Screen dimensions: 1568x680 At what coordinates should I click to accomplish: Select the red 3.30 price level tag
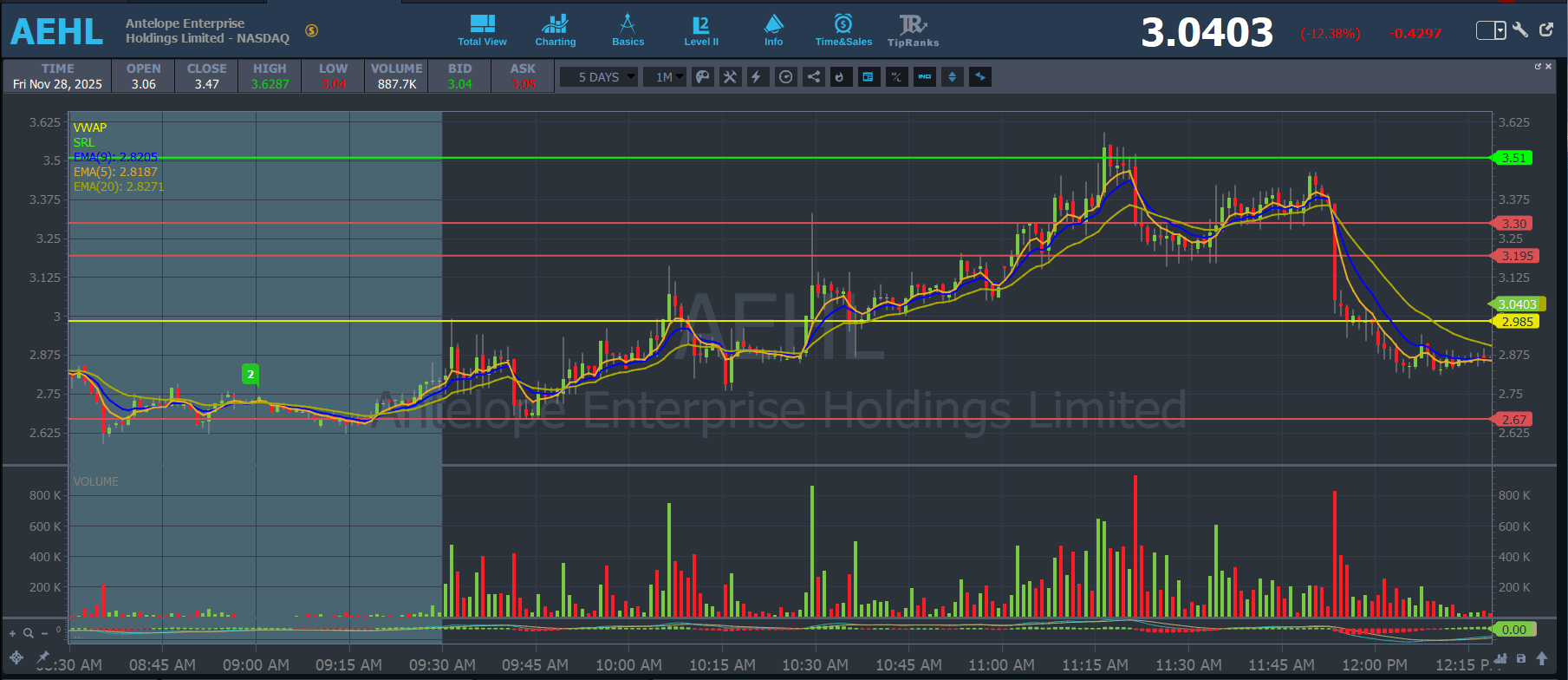[1513, 224]
